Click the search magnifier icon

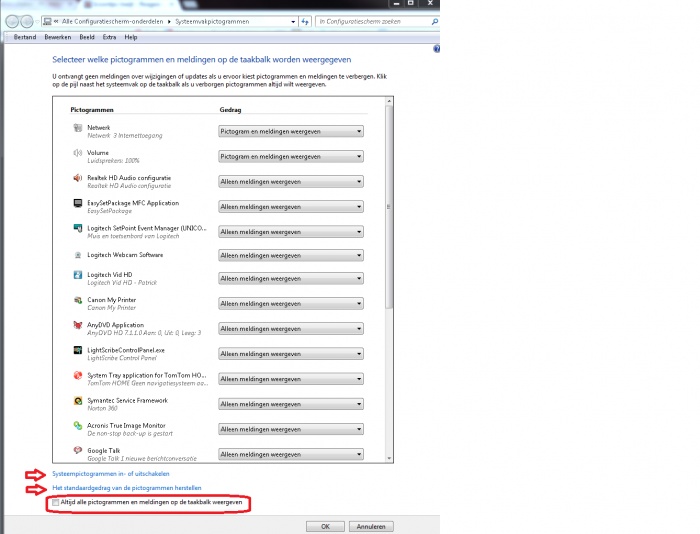tap(434, 21)
